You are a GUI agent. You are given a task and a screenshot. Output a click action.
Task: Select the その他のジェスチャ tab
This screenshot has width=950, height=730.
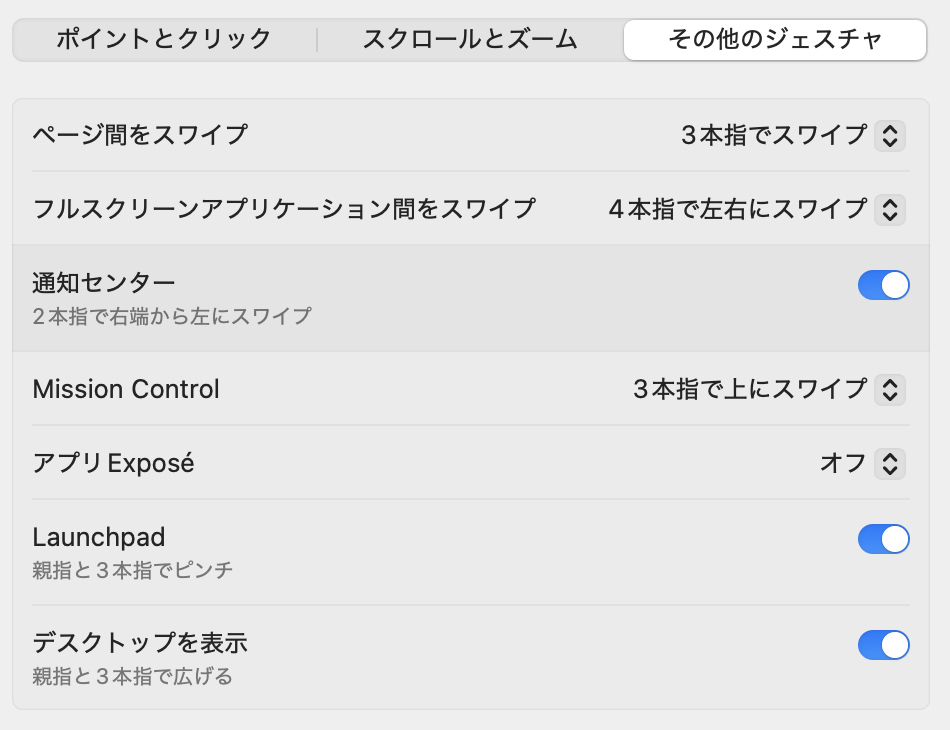coord(775,40)
